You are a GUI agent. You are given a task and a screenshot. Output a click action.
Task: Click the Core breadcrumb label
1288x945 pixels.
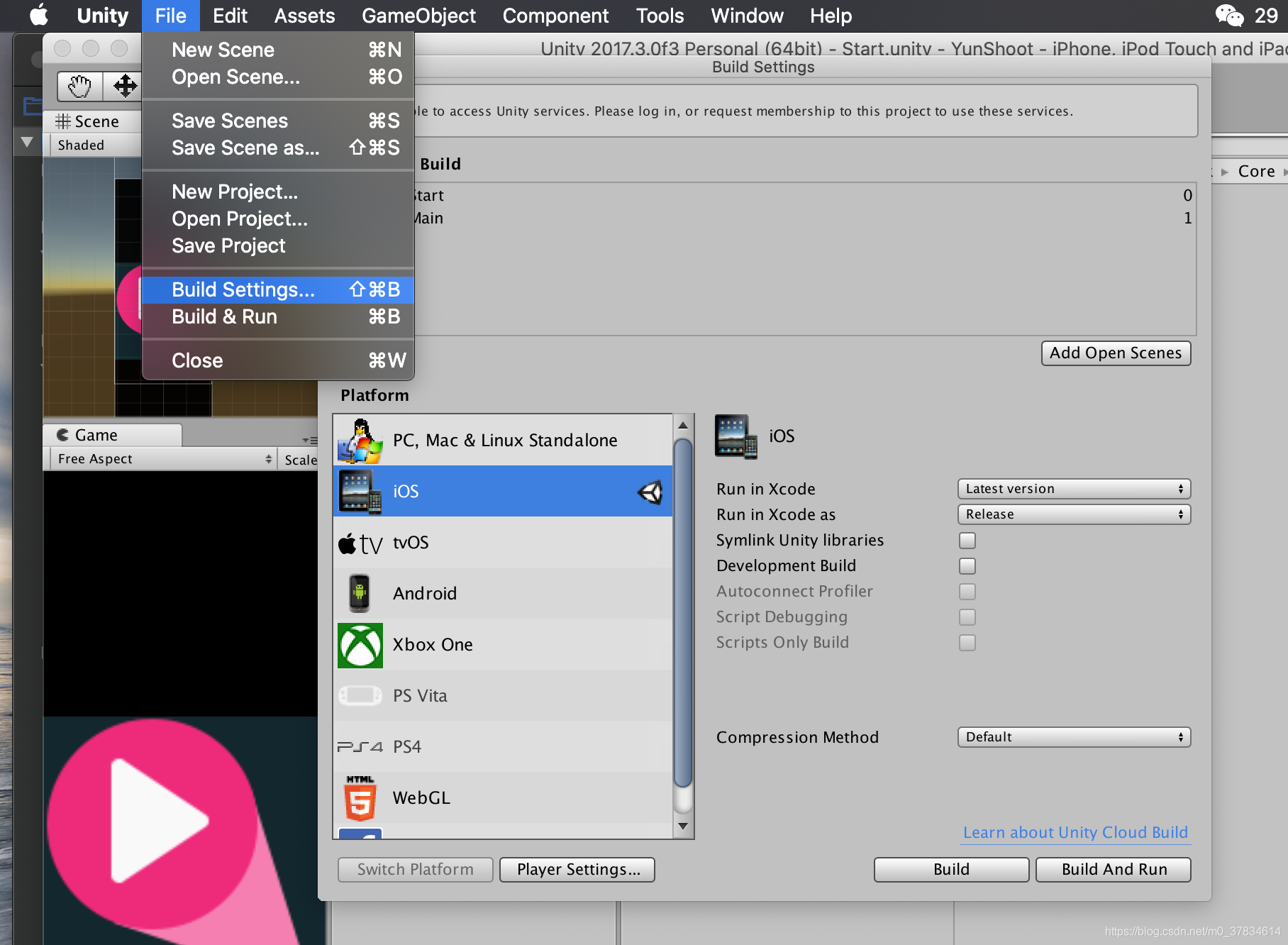[1256, 171]
